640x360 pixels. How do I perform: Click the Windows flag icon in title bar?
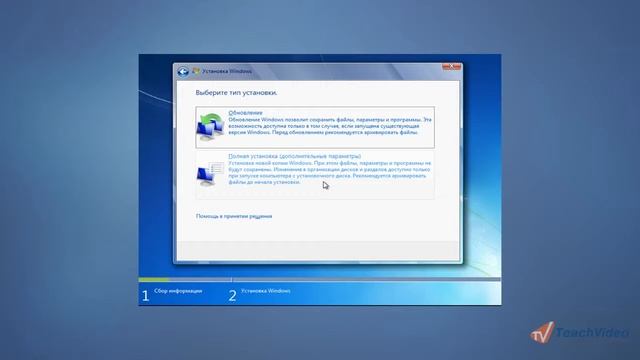[196, 71]
